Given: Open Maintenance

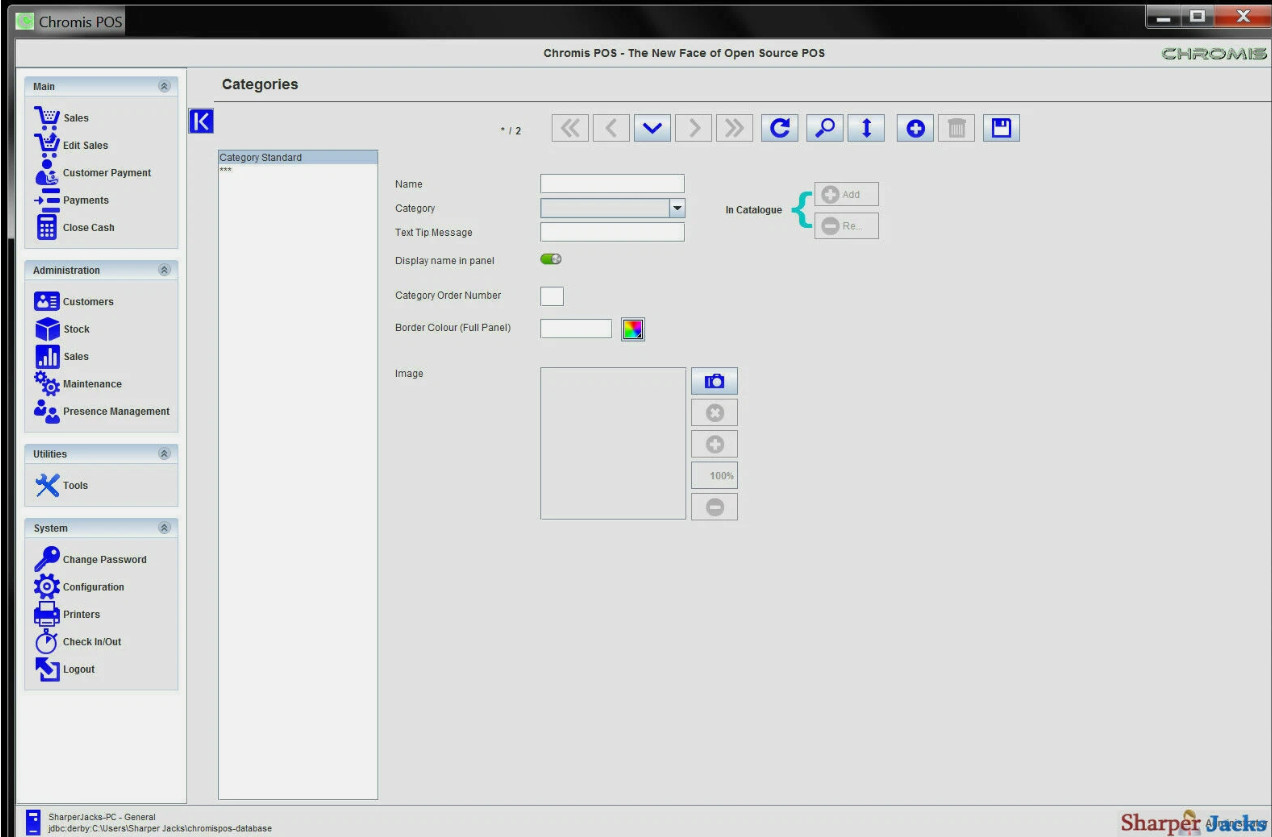Looking at the screenshot, I should click(x=78, y=384).
